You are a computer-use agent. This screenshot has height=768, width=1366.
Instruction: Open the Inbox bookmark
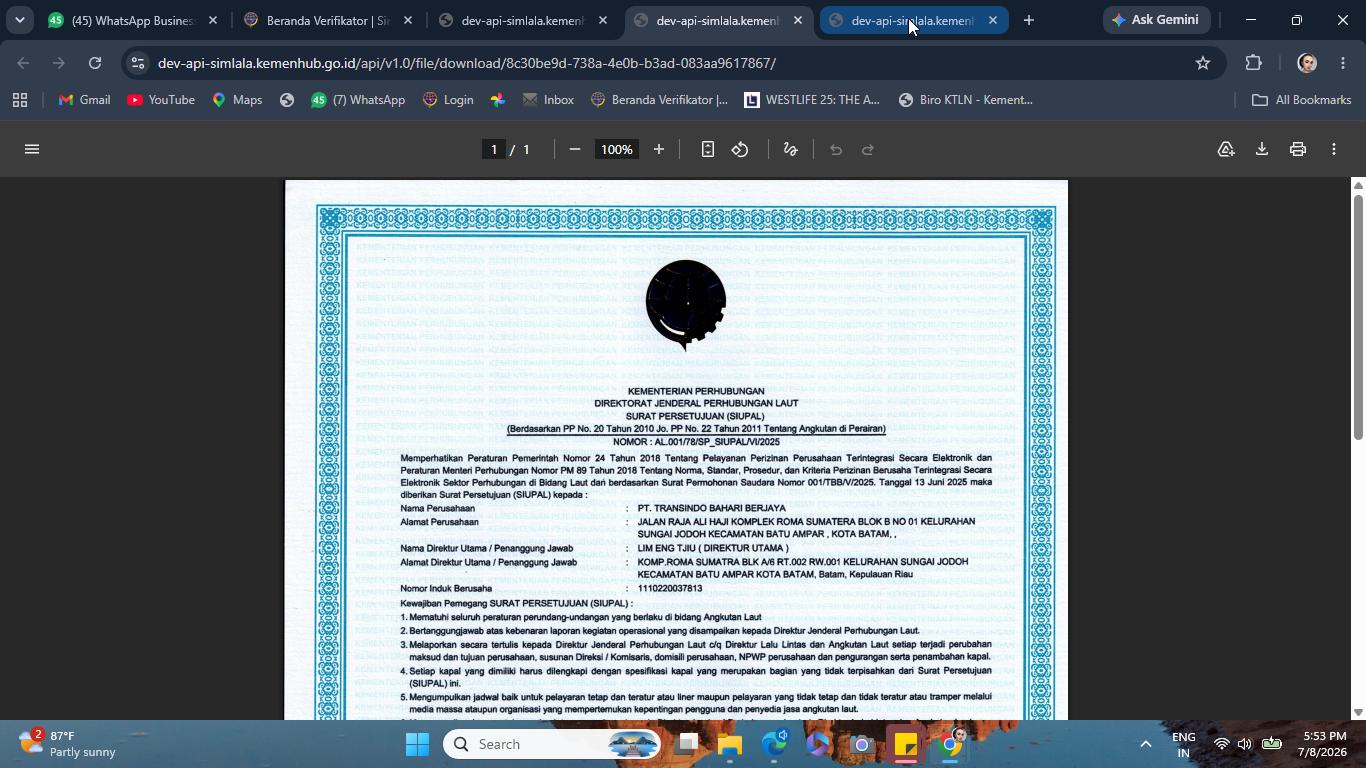point(548,100)
